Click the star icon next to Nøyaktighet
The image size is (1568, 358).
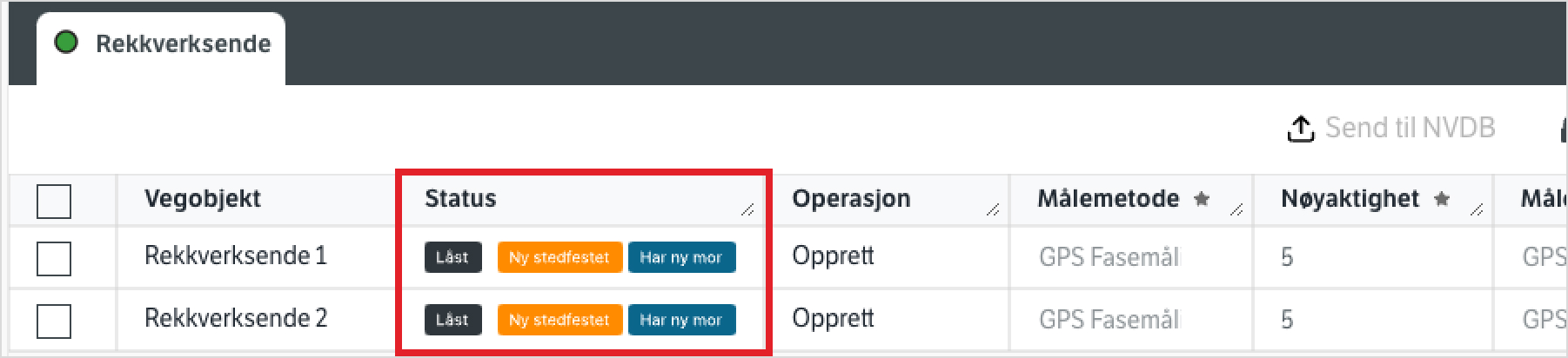pos(1442,199)
